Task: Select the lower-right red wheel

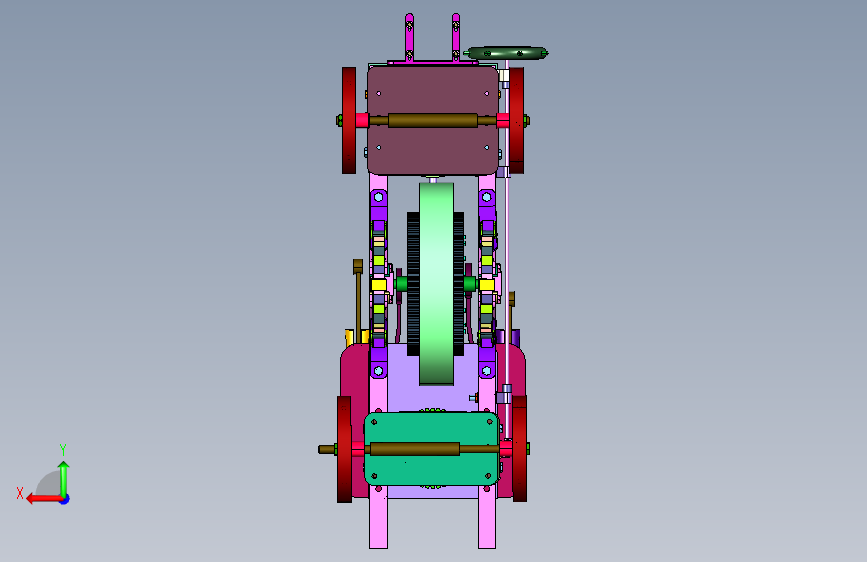Action: (519, 449)
